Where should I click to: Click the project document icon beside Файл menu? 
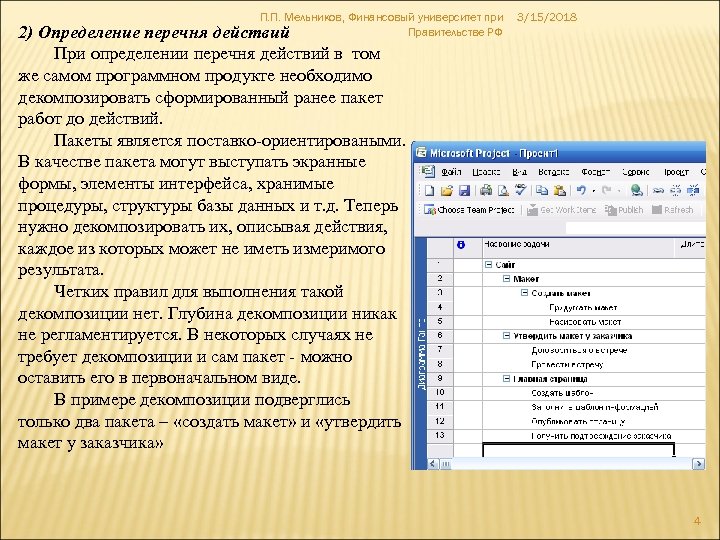(428, 172)
